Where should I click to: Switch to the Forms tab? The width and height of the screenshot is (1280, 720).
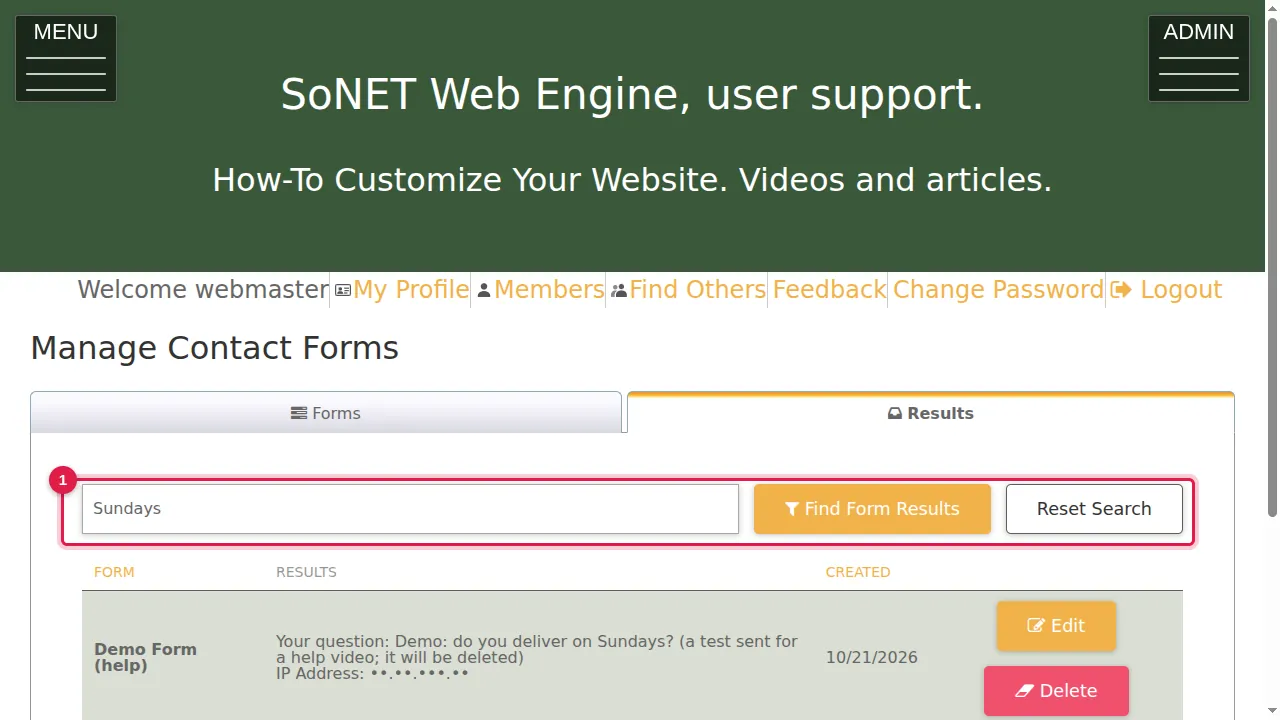tap(326, 413)
